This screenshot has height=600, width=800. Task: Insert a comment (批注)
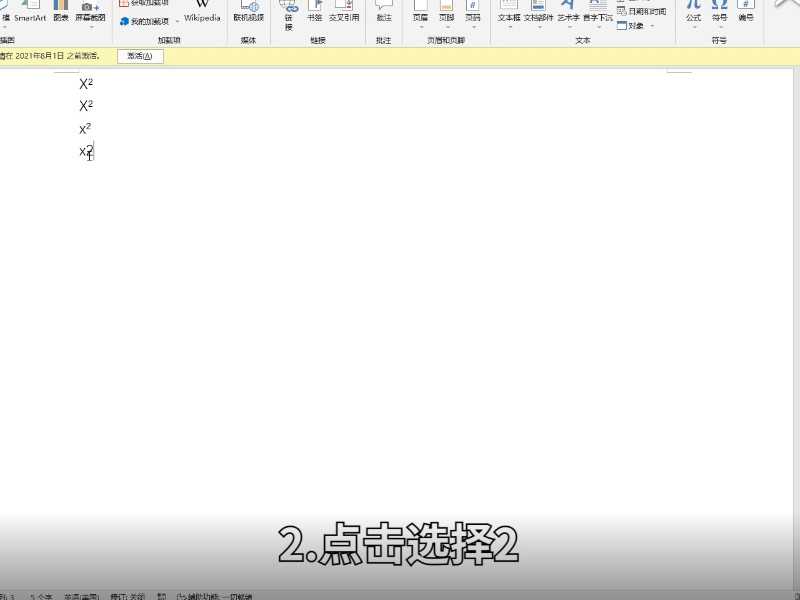(x=383, y=12)
